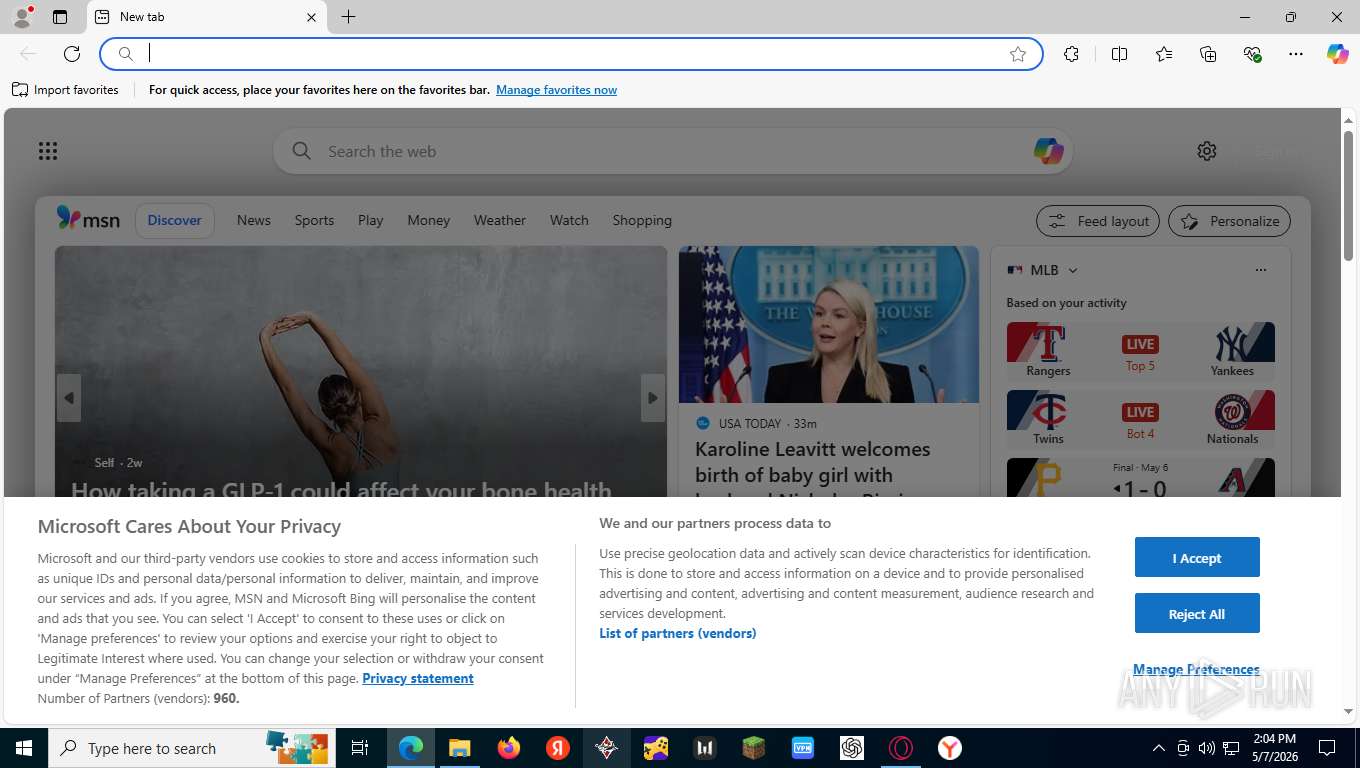Click the USA TODAY source label
The height and width of the screenshot is (768, 1360).
pyautogui.click(x=749, y=423)
